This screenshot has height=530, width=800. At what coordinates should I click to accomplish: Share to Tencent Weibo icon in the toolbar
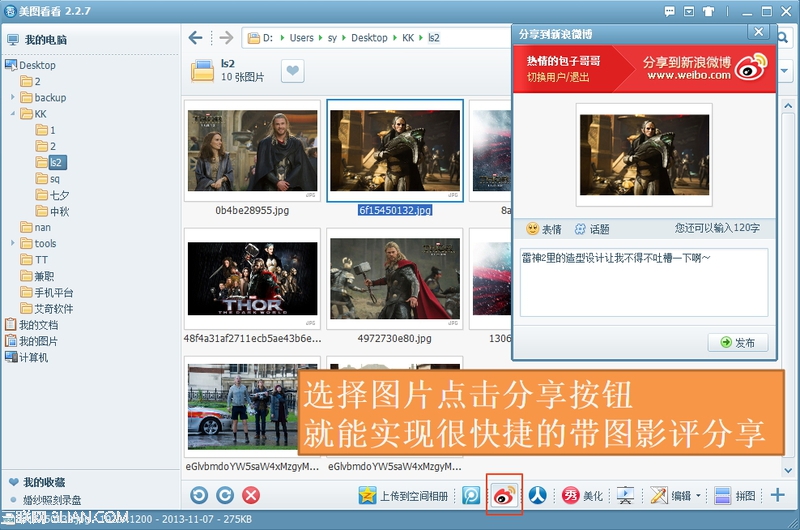tap(471, 495)
